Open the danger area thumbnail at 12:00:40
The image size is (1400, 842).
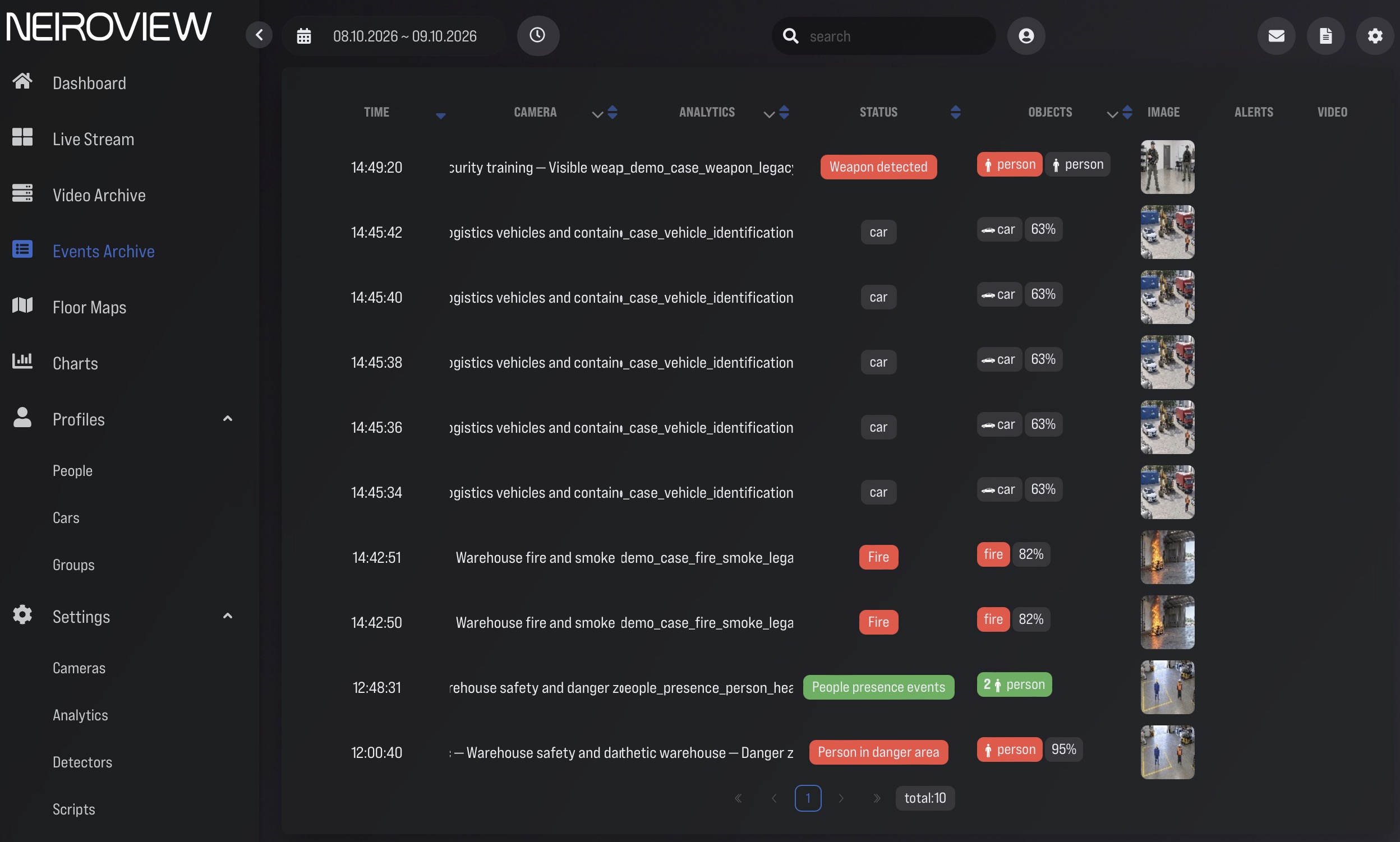point(1167,752)
